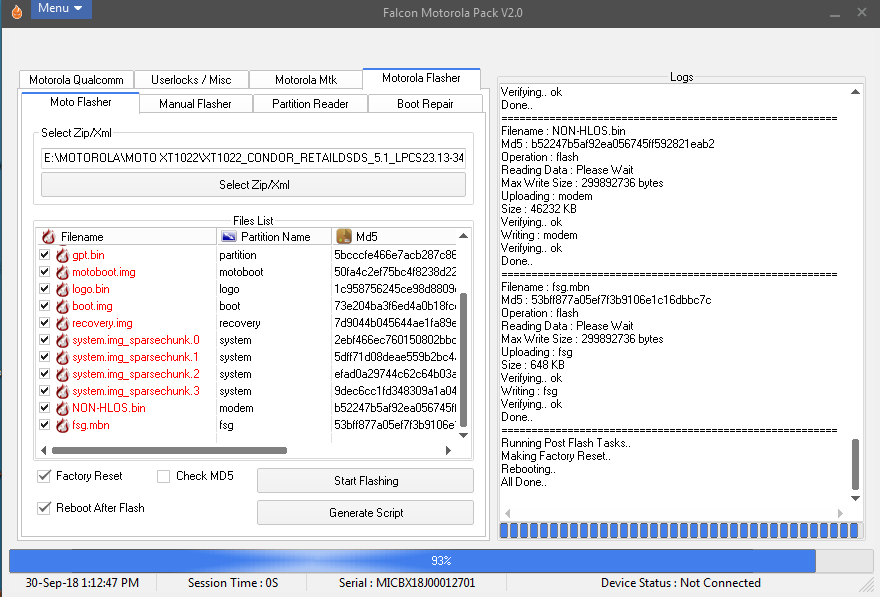Click the window close X button

point(862,12)
